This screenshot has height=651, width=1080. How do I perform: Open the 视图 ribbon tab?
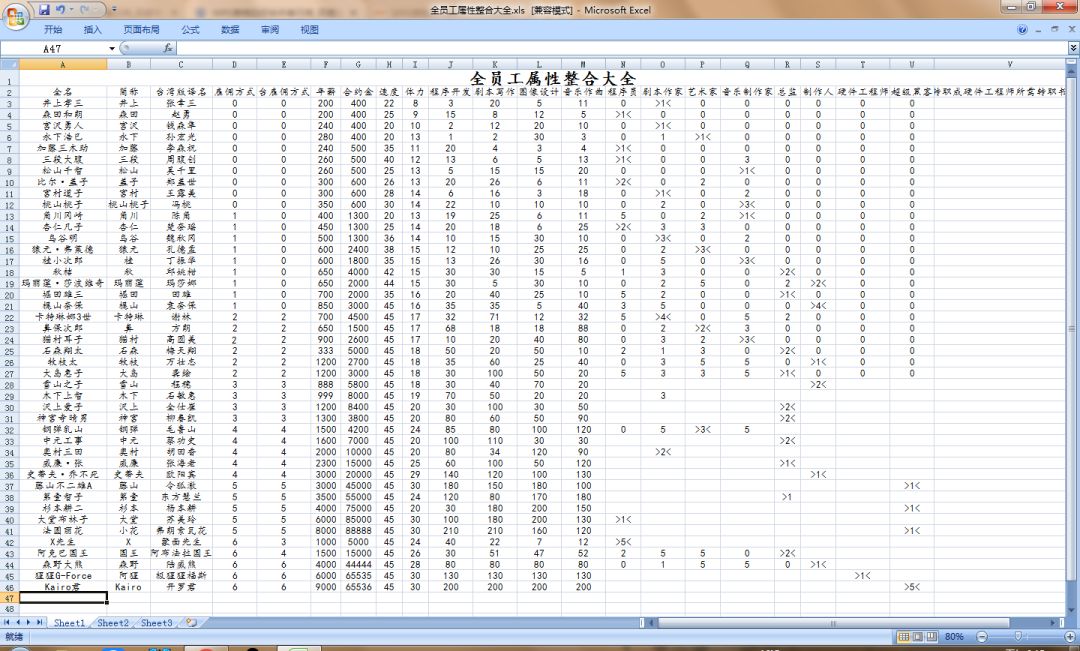(x=309, y=30)
